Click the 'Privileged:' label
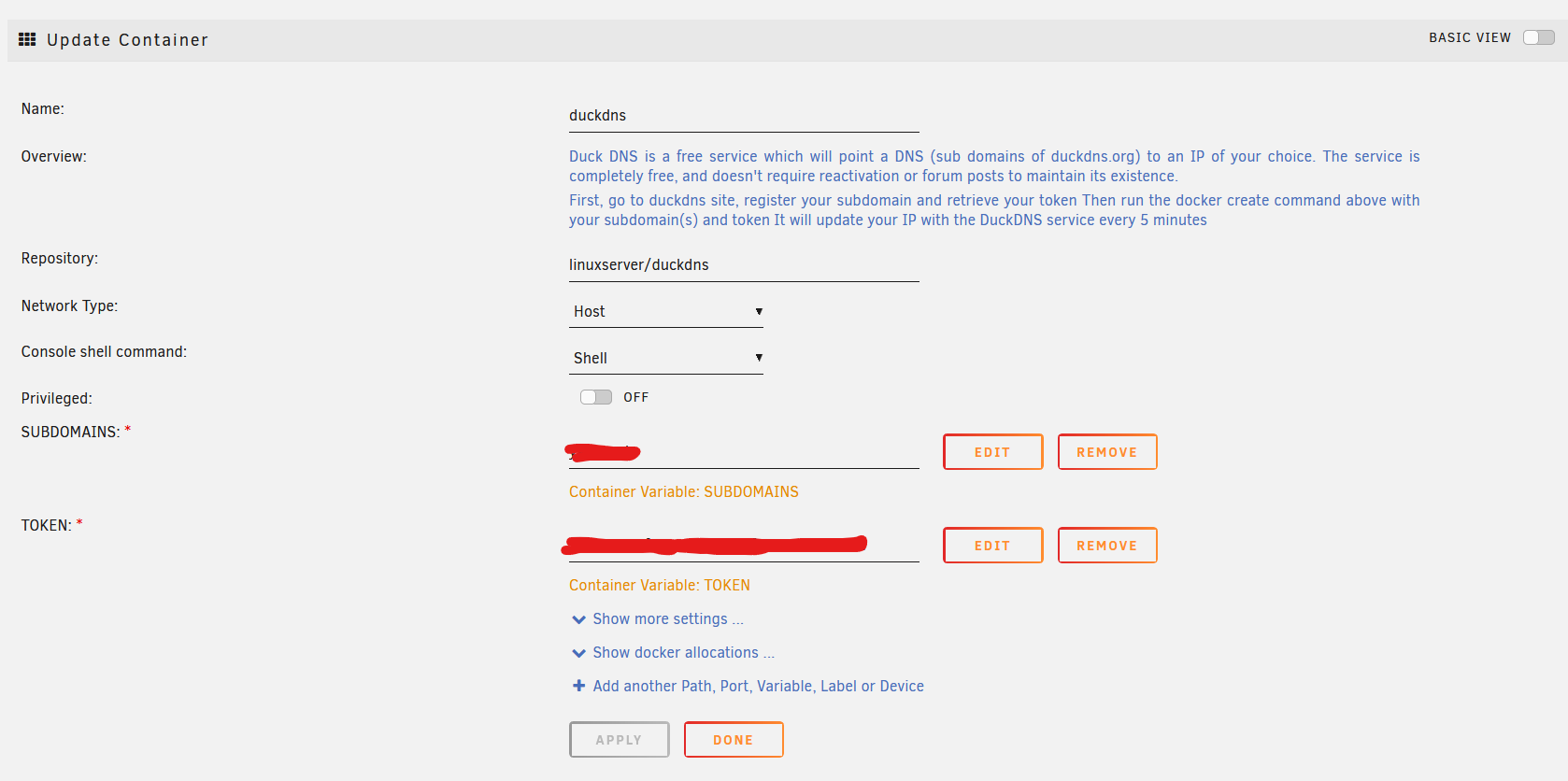This screenshot has width=1568, height=781. tap(56, 398)
